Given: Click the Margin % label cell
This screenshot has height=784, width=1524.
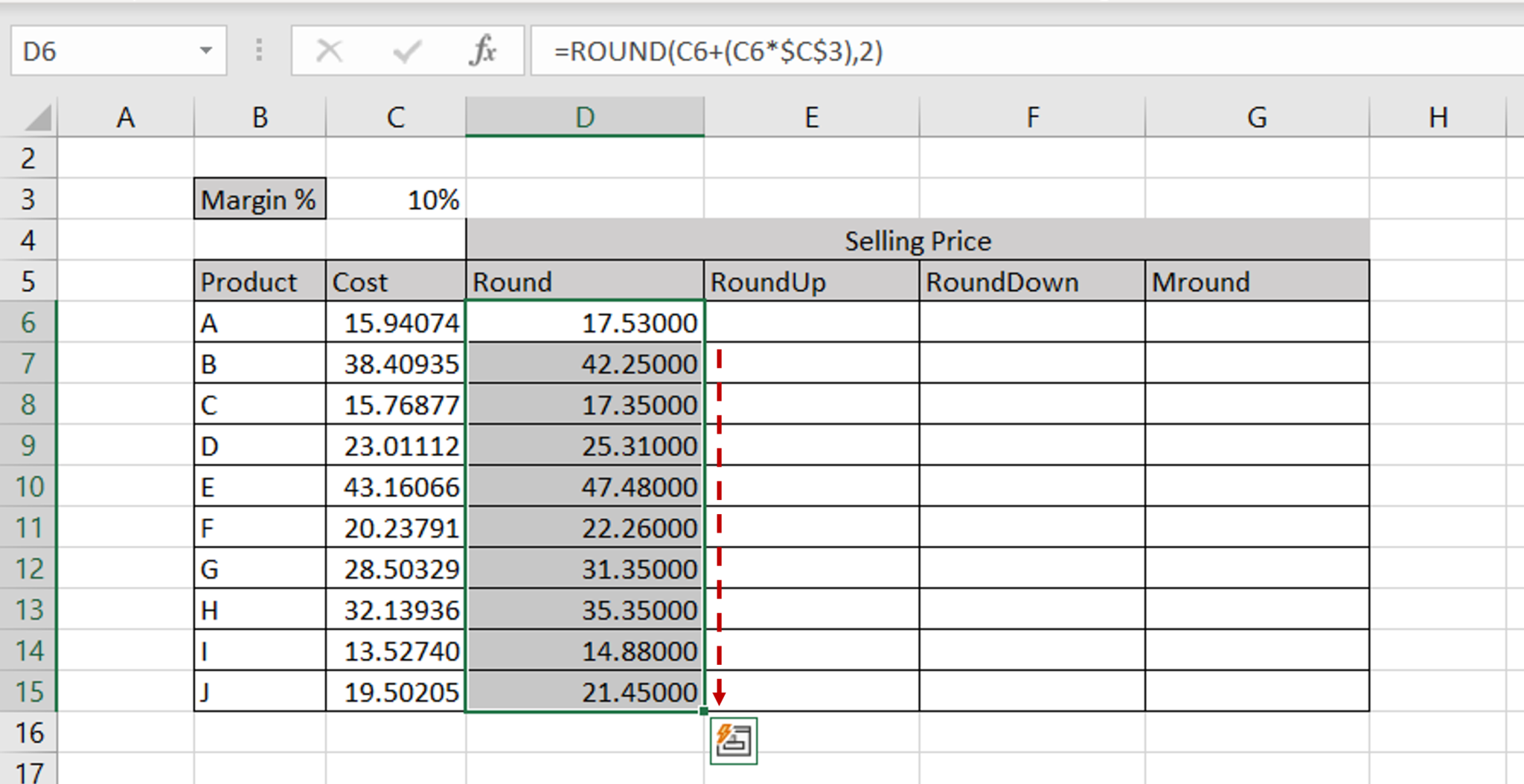Looking at the screenshot, I should (260, 199).
